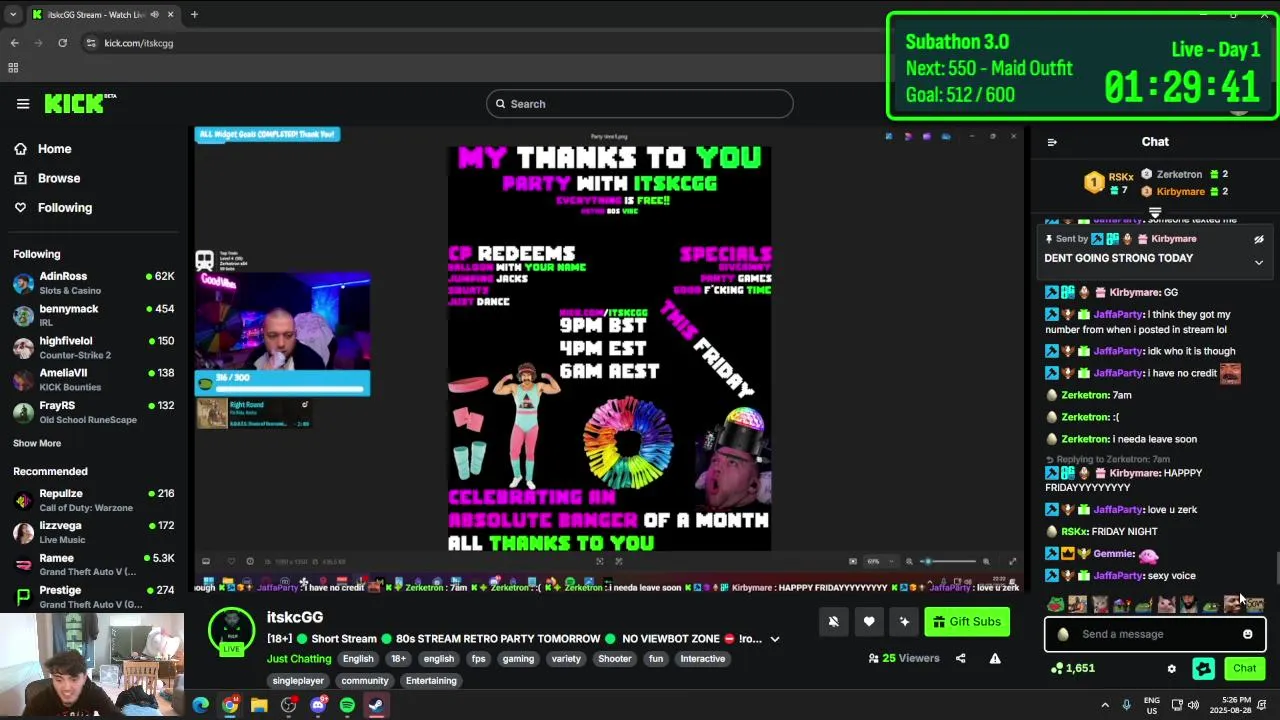Screen dimensions: 1280x720
Task: Open lizzvega recommended channel
Action: 93,532
